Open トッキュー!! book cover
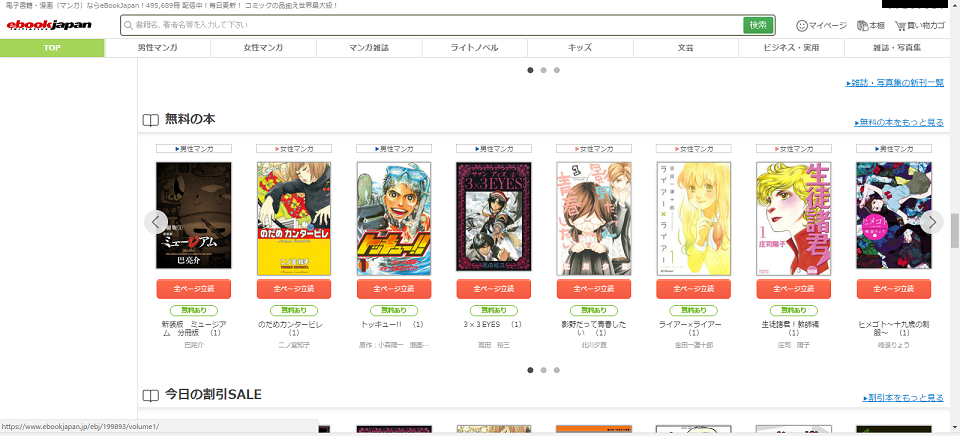Viewport: 960px width, 436px height. tap(394, 219)
